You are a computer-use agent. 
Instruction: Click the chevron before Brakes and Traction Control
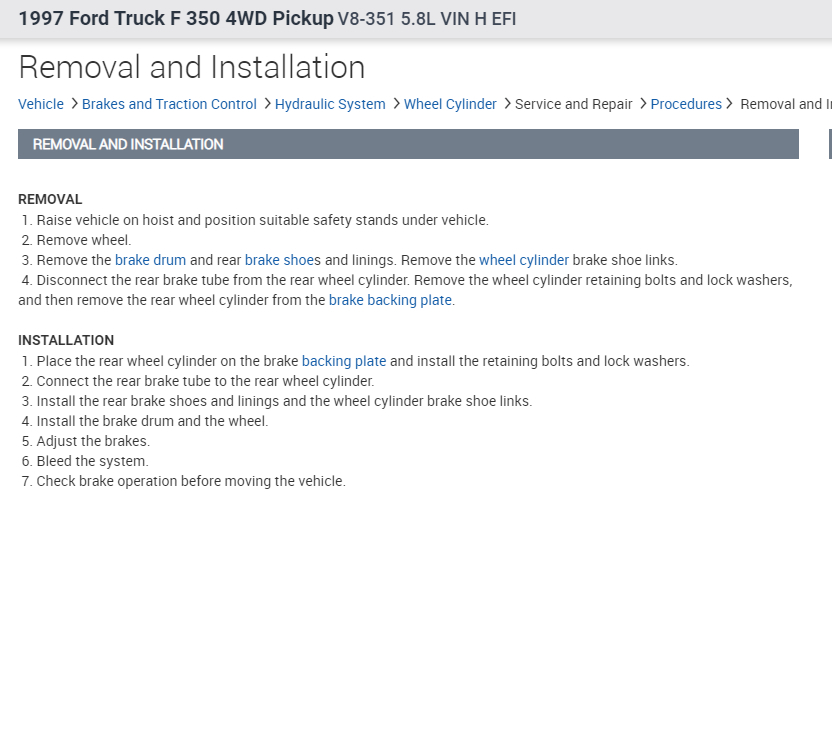pos(74,104)
